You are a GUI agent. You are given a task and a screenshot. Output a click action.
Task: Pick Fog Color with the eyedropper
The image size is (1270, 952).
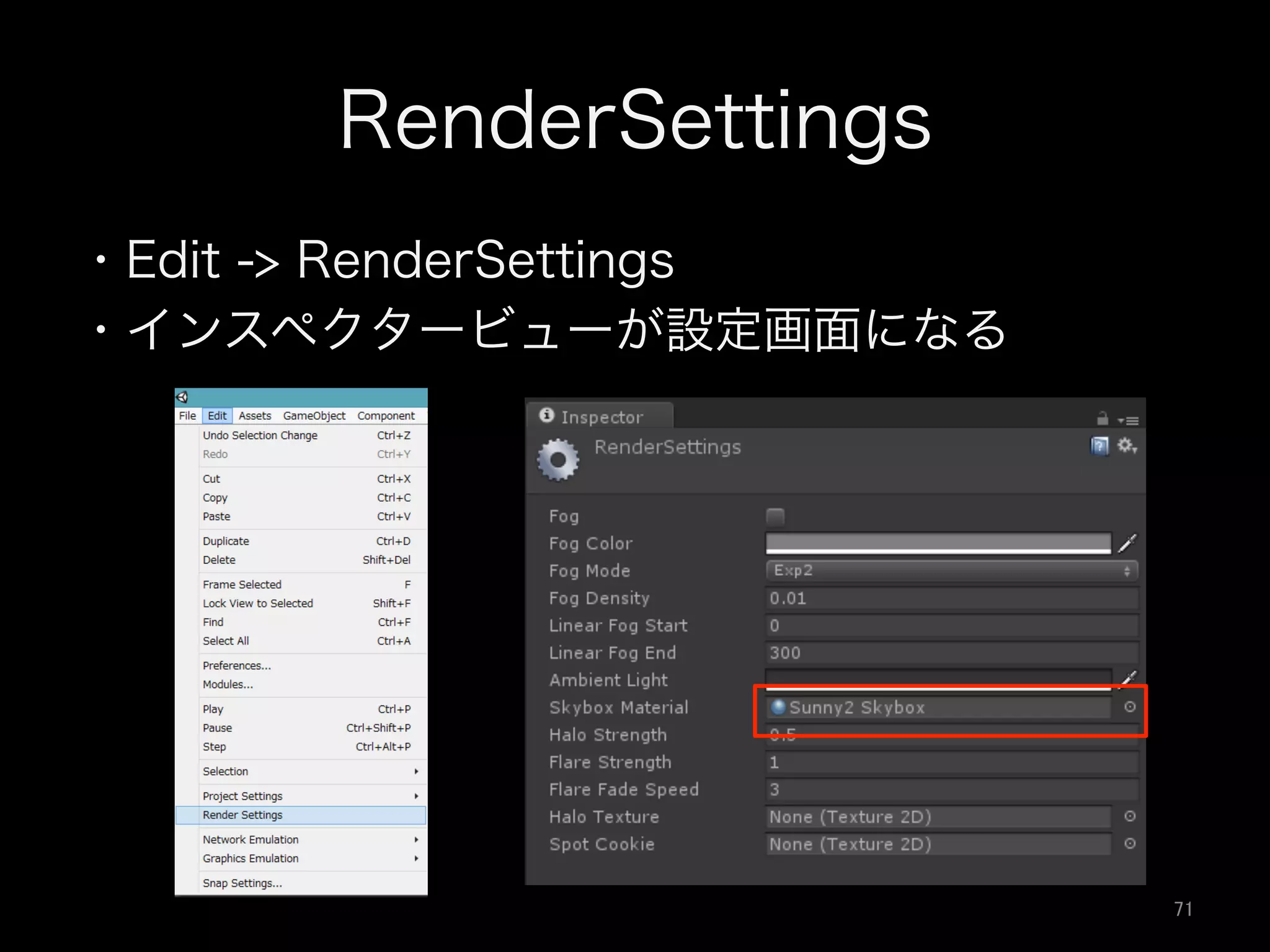[1127, 543]
